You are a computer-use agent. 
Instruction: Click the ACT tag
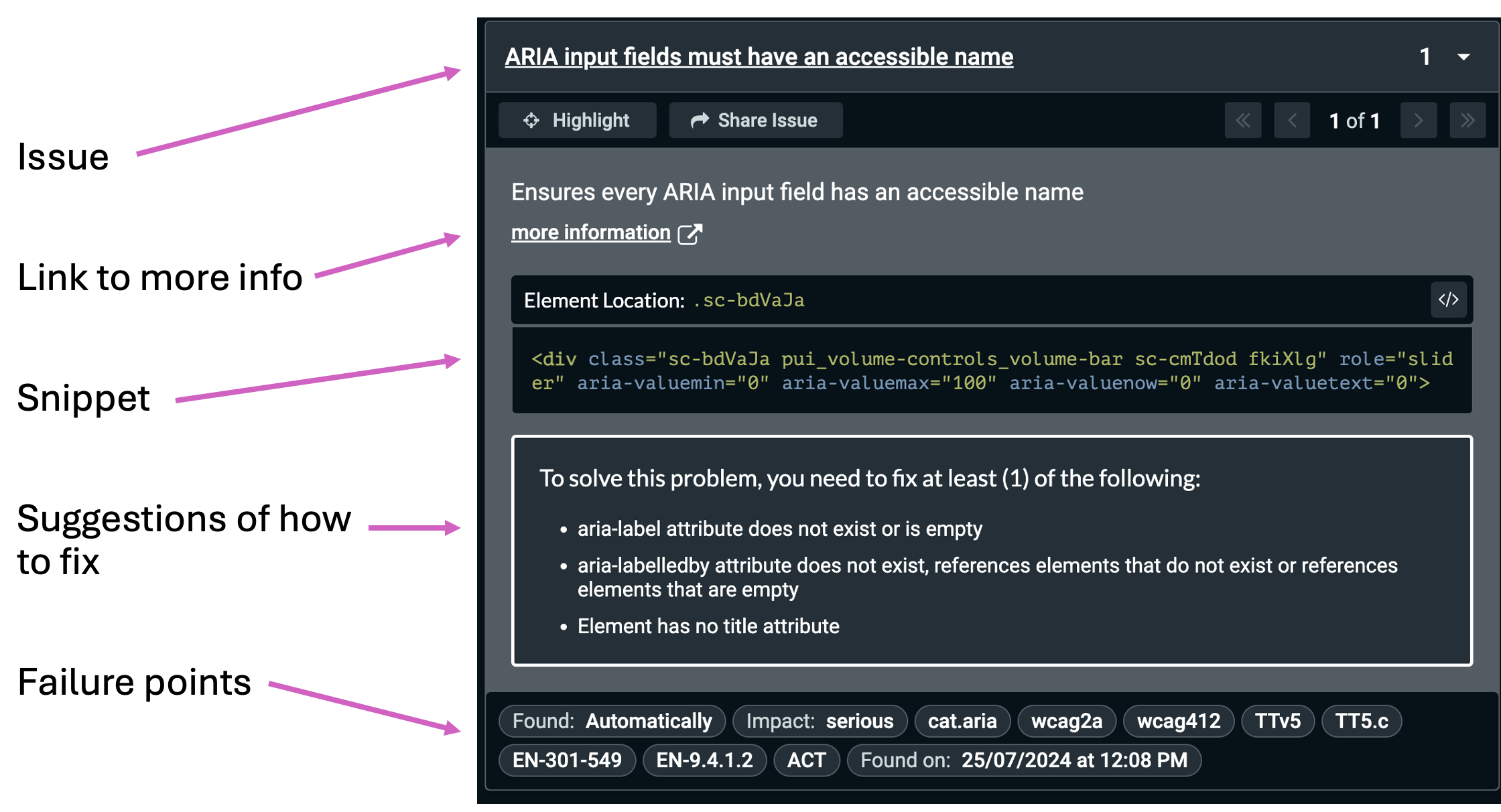tap(806, 760)
